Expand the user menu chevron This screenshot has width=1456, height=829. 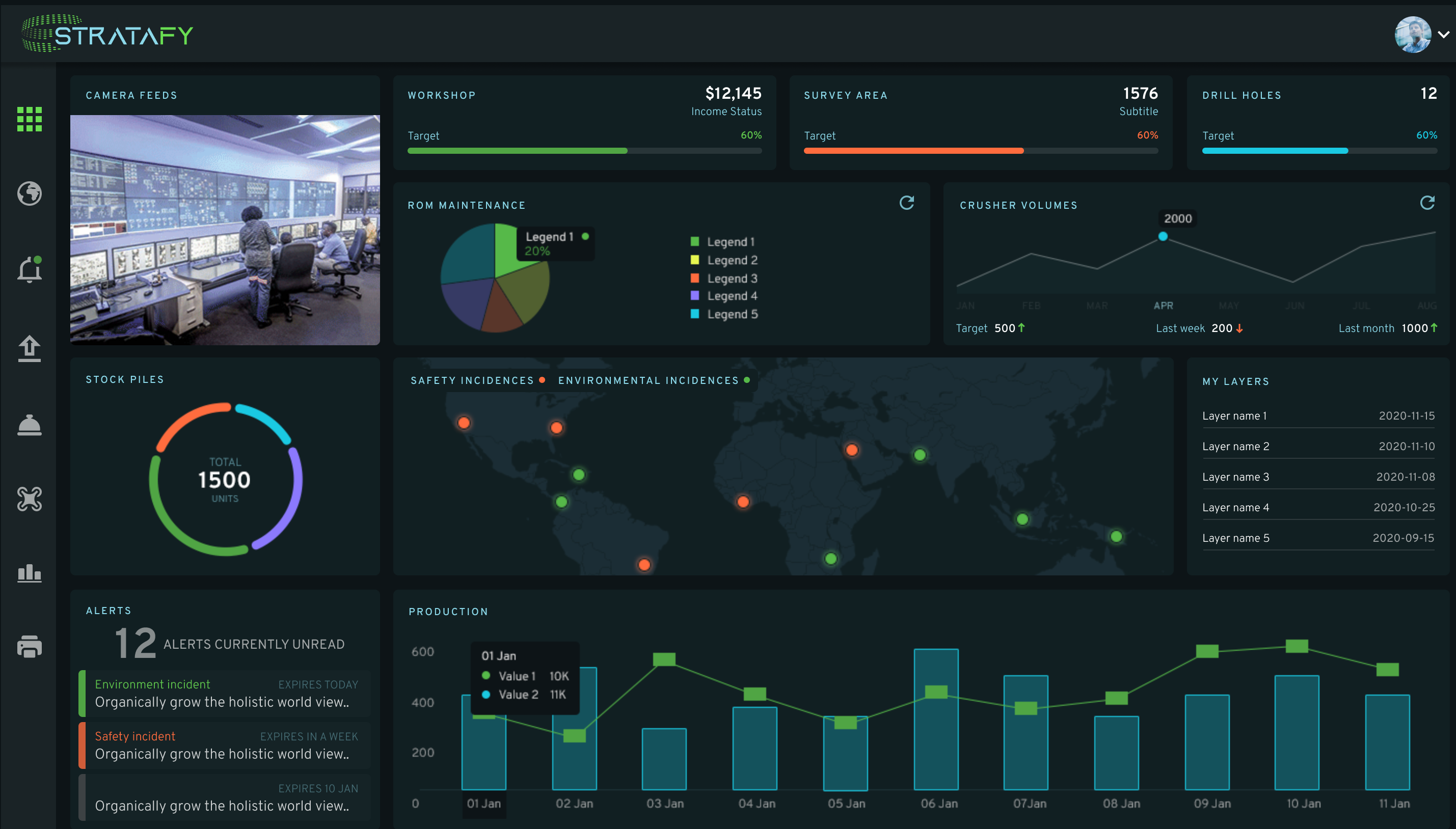click(x=1443, y=34)
